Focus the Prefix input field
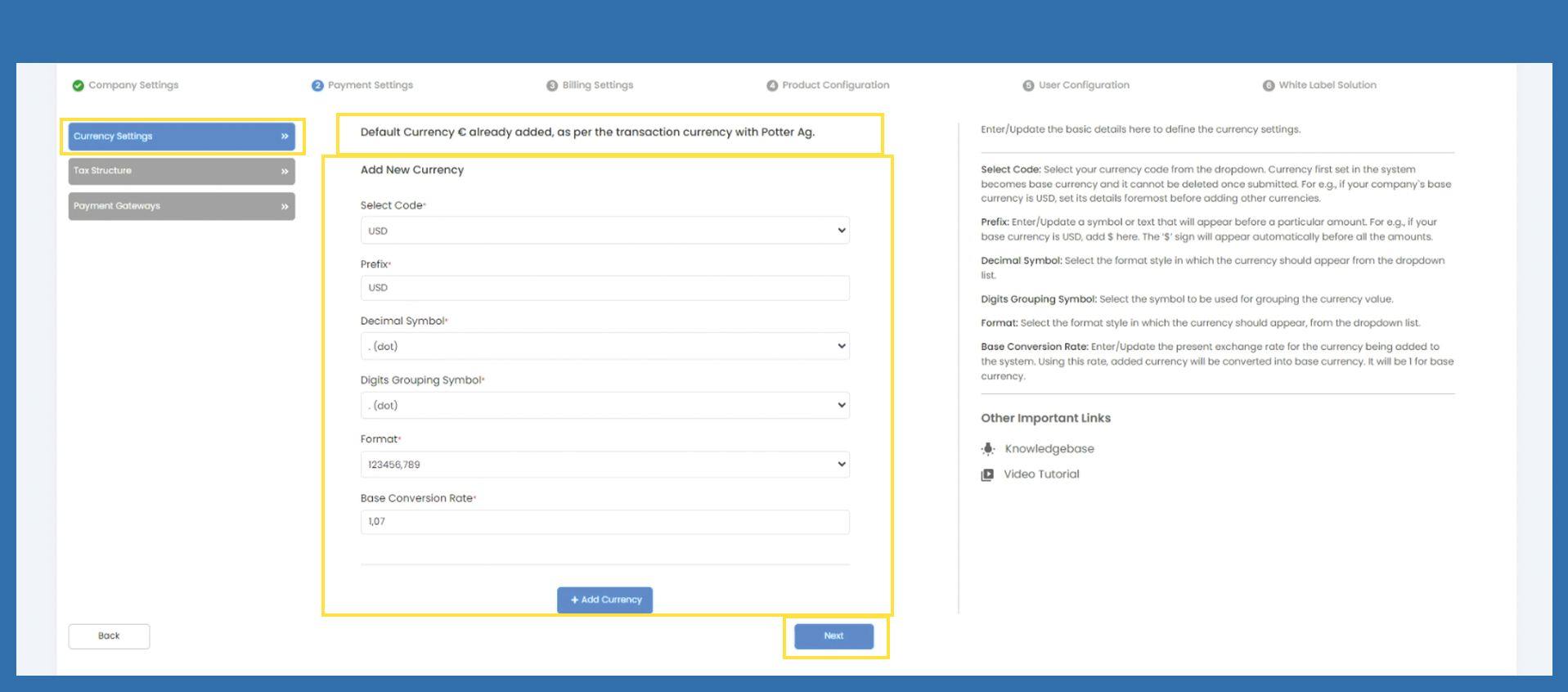This screenshot has width=1568, height=692. click(604, 288)
